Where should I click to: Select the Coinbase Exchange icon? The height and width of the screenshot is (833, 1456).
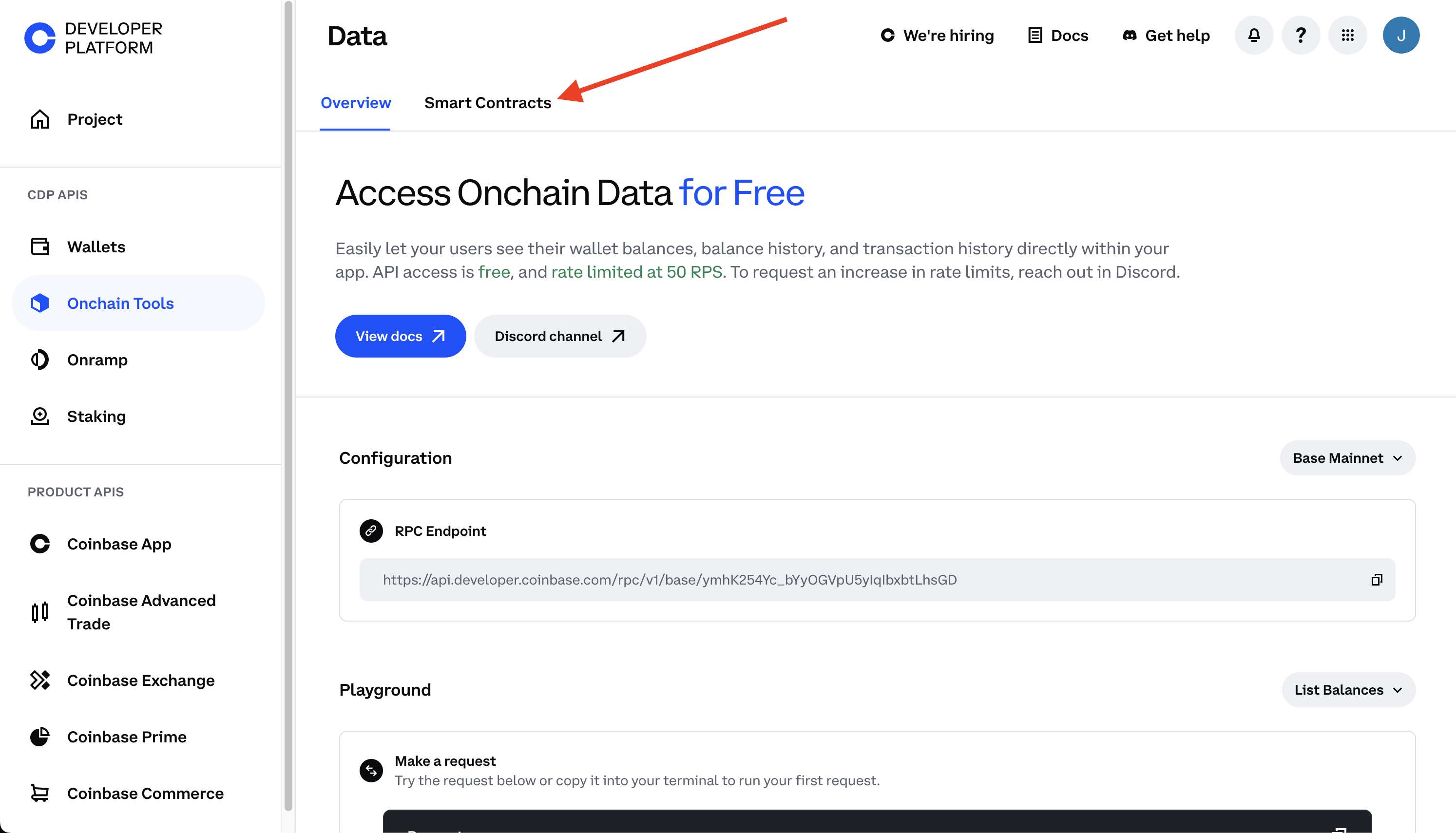pos(39,680)
